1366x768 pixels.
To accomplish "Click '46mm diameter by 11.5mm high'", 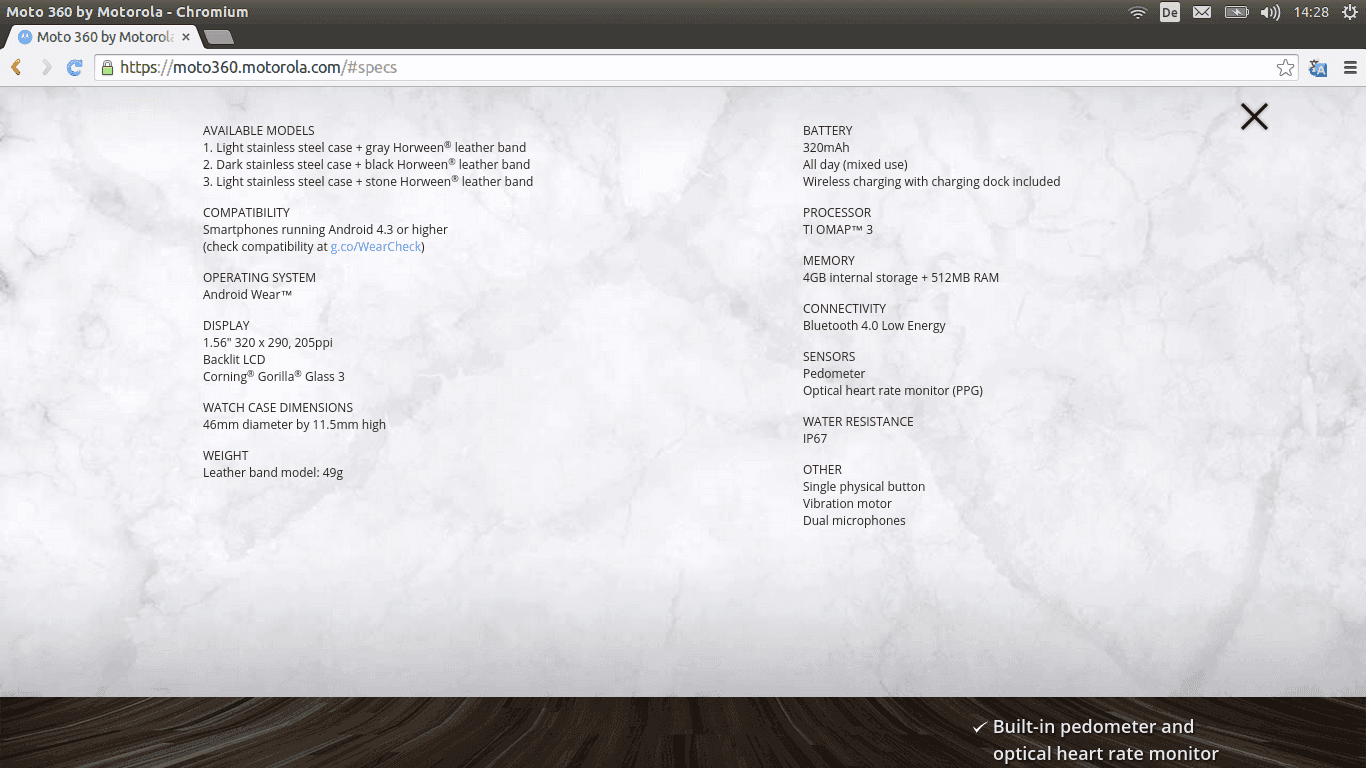I will pyautogui.click(x=294, y=425).
